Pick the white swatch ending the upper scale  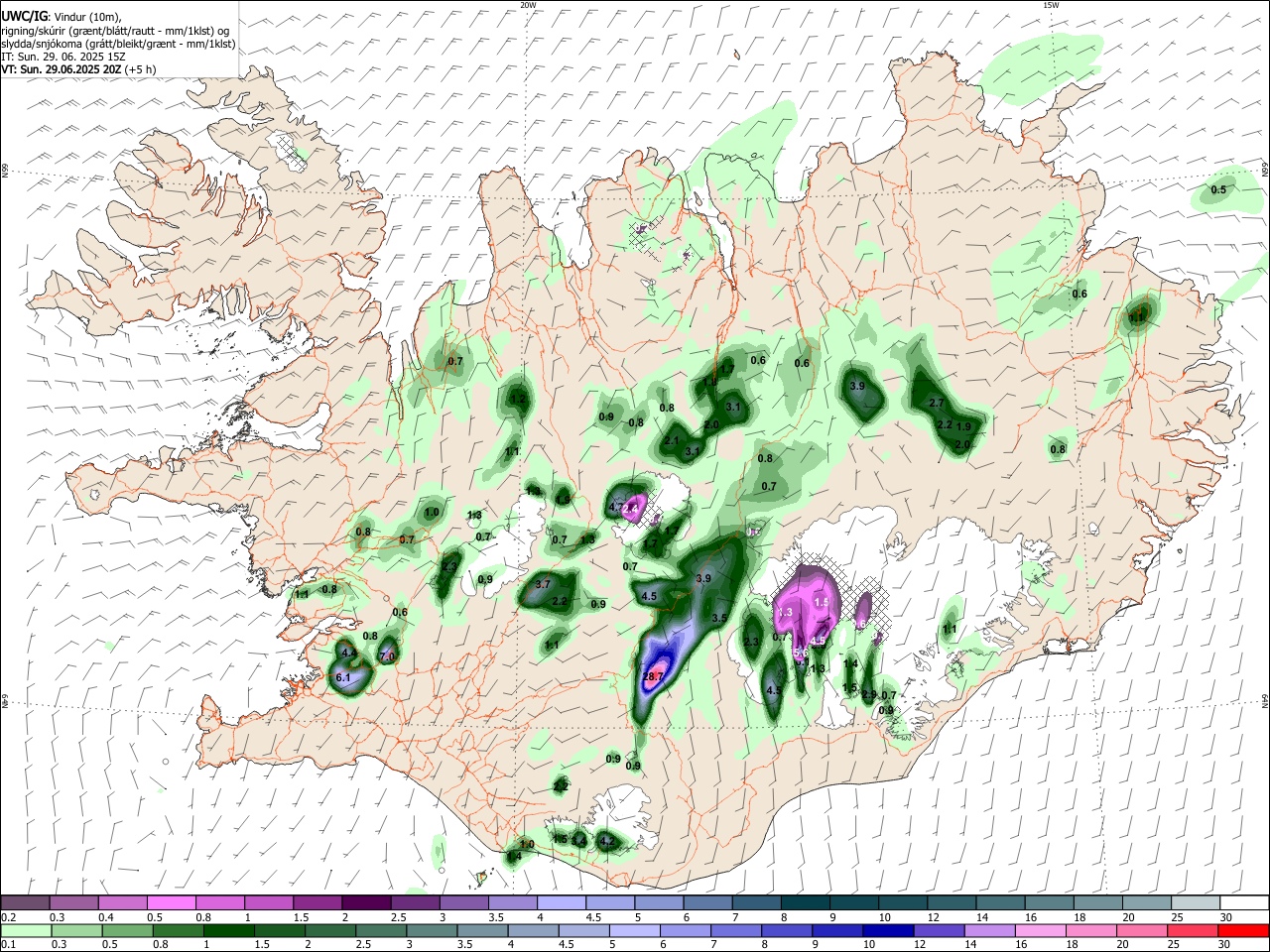tap(1243, 902)
